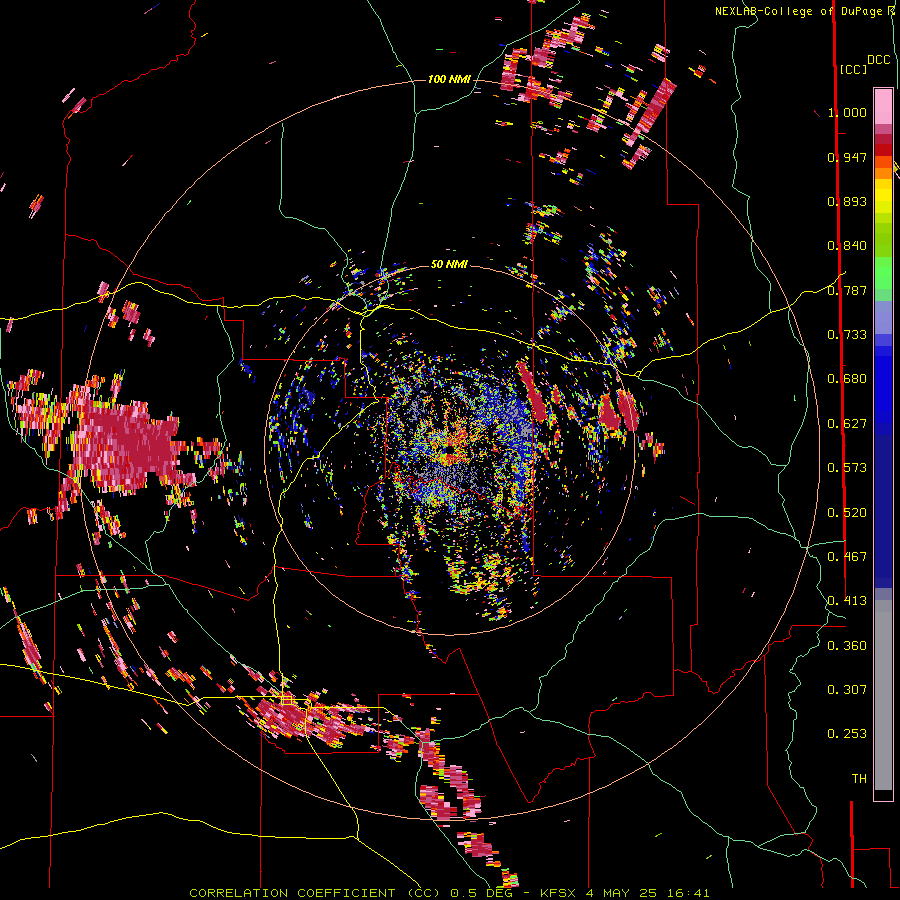Click the [CC] legend header
The image size is (900, 900).
(x=853, y=69)
